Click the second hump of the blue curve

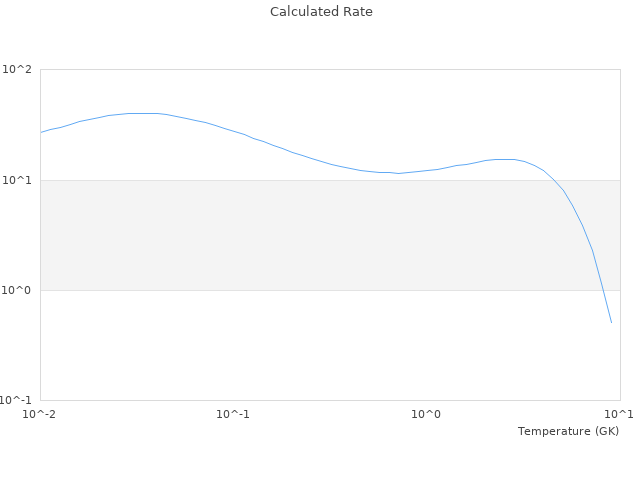(505, 159)
